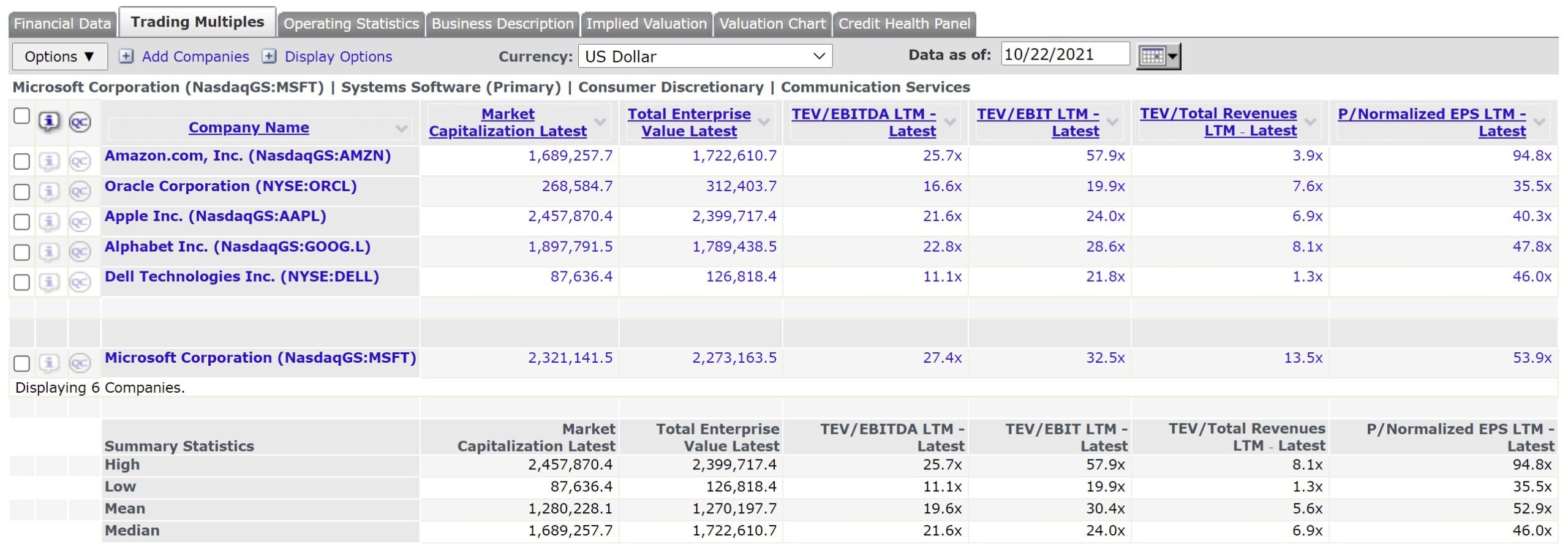Screen dimensions: 1568x552
Task: Click the plus icon beside Add Companies
Action: [x=126, y=56]
